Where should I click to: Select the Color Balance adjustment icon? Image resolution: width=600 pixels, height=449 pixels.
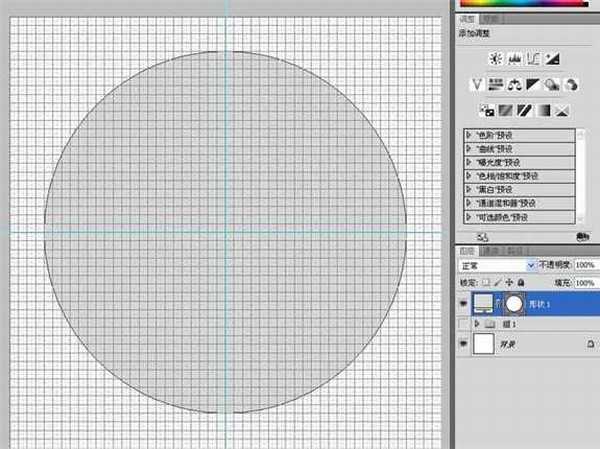pos(516,85)
